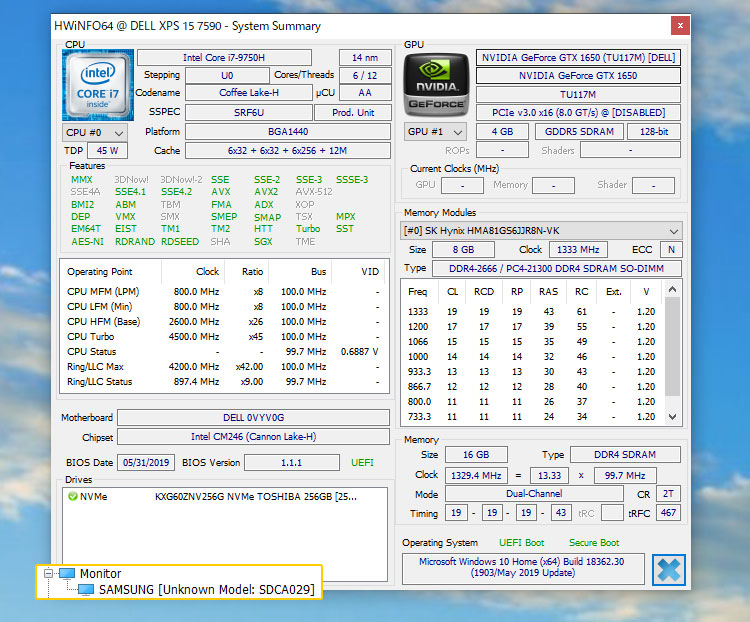Select the SAMSUNG monitor tree entry

click(207, 589)
